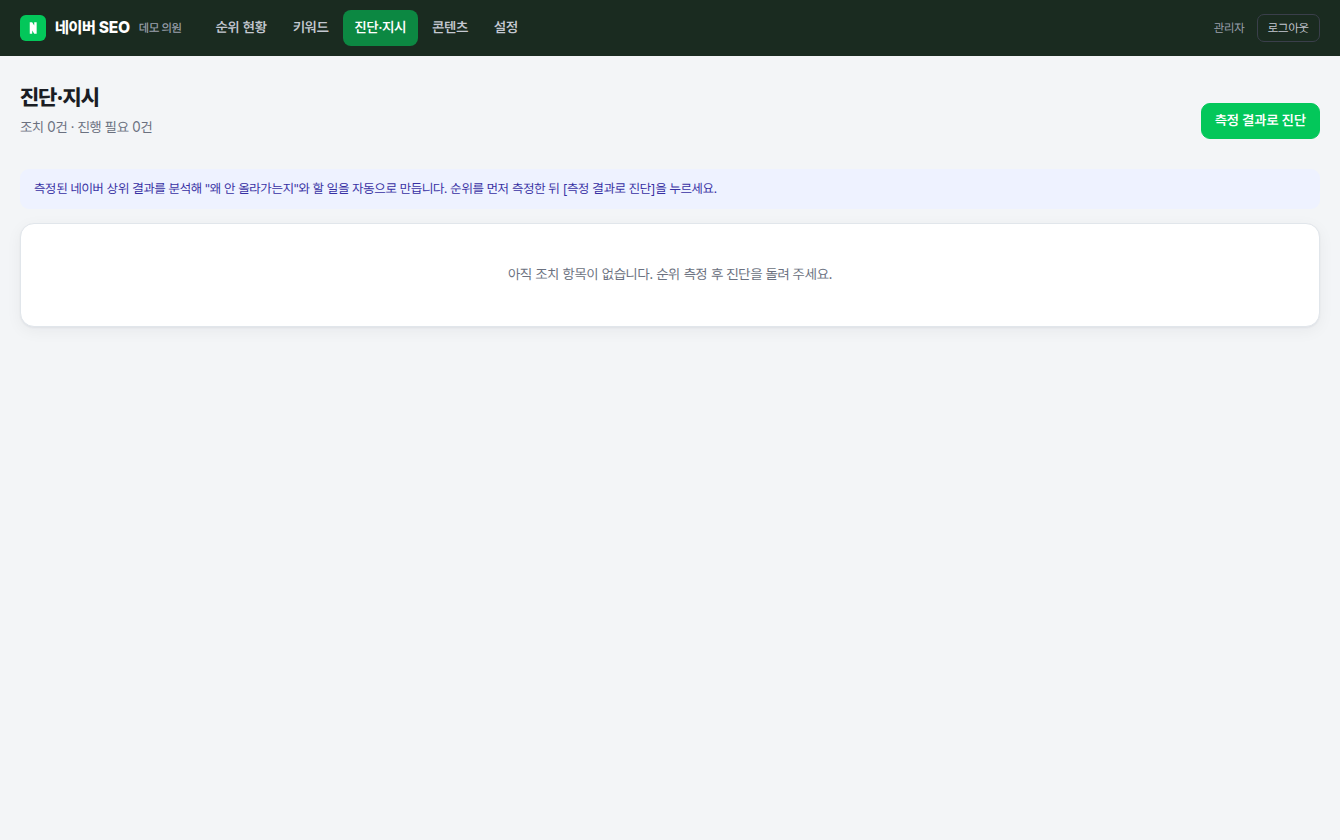
Task: Click the 진단·지시 page heading
Action: (x=60, y=98)
